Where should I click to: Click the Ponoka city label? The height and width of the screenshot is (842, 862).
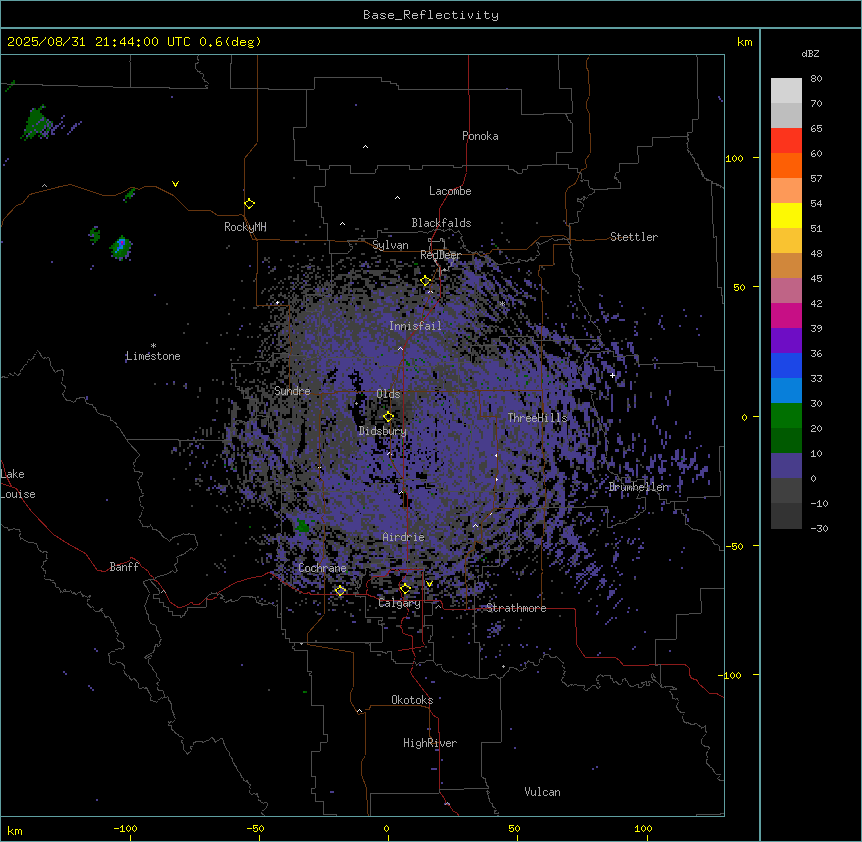[x=480, y=136]
